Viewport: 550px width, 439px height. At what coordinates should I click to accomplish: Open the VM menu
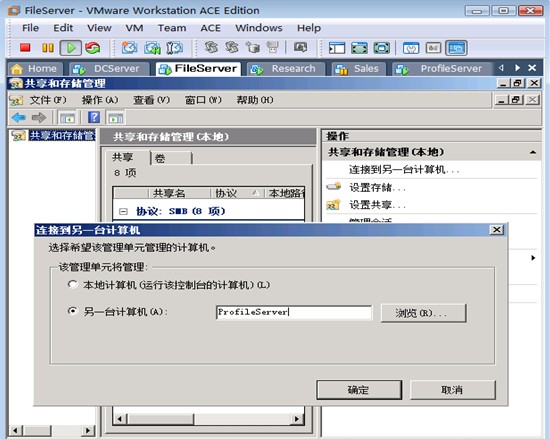[134, 28]
